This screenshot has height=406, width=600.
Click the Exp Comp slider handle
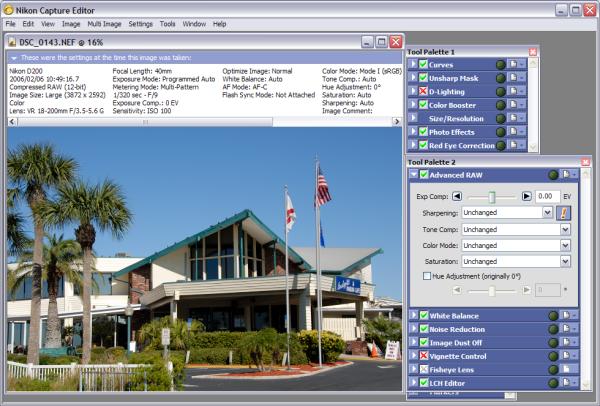coord(492,196)
